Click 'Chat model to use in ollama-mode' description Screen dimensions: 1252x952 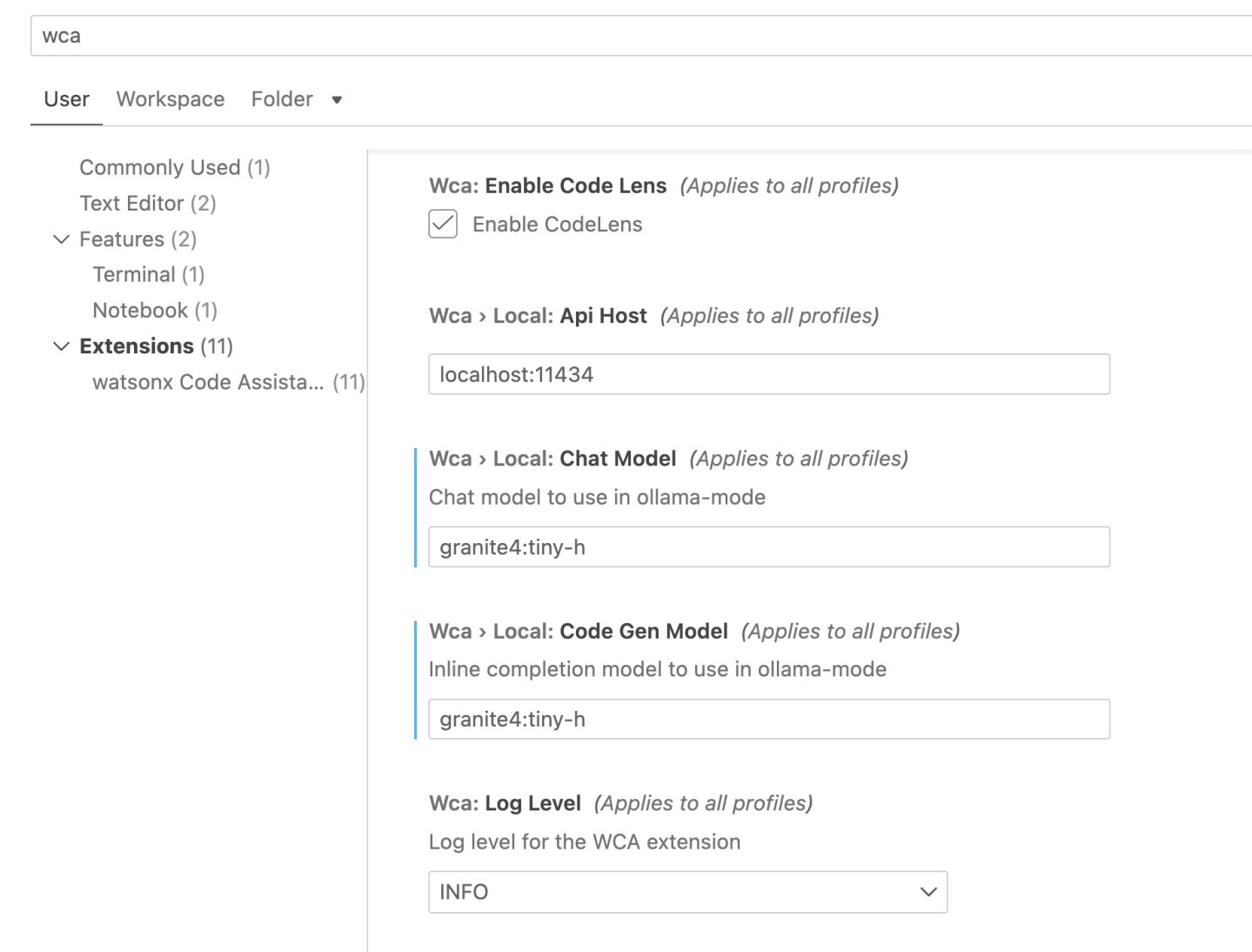[x=597, y=497]
